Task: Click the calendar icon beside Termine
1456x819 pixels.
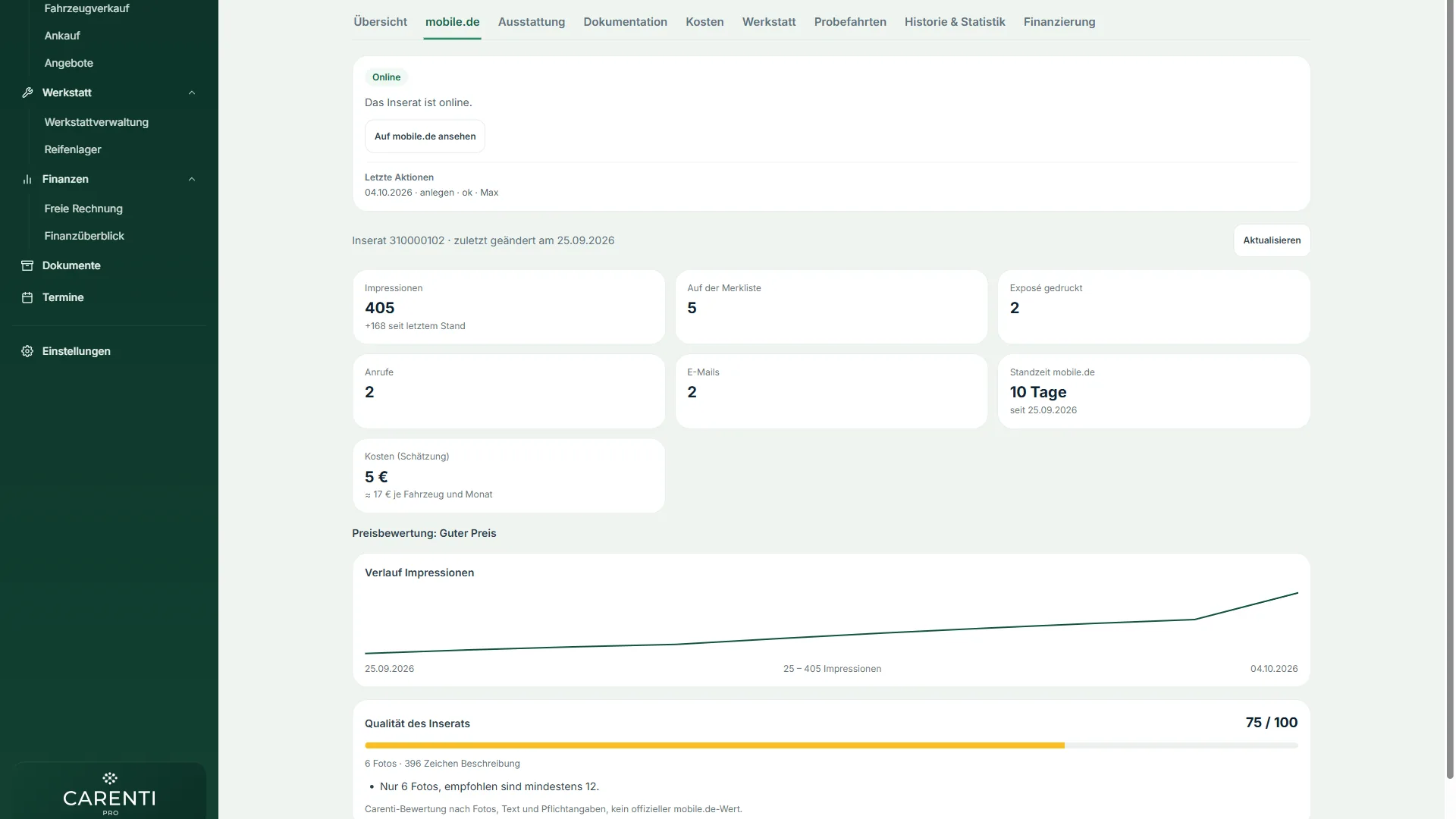Action: [27, 297]
